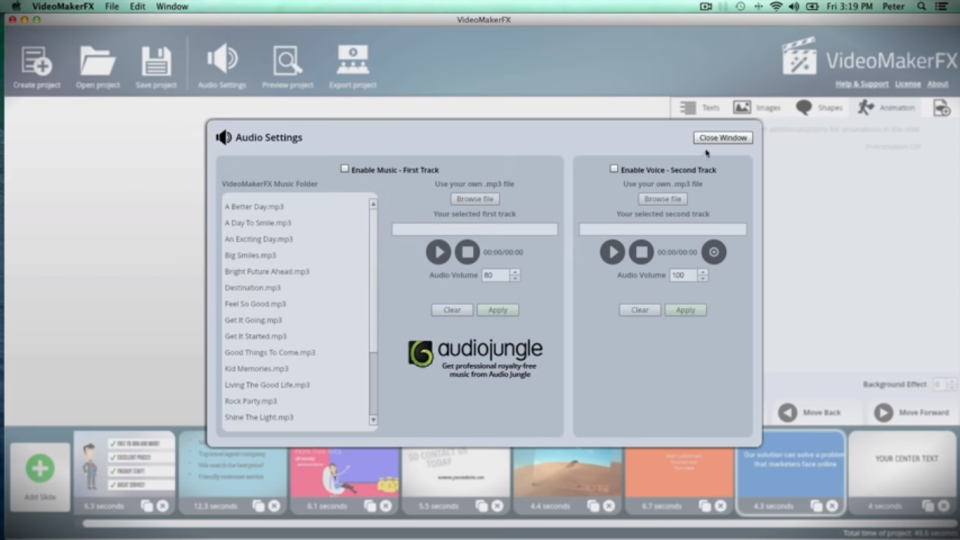Play the first music track
This screenshot has width=960, height=540.
[x=438, y=252]
